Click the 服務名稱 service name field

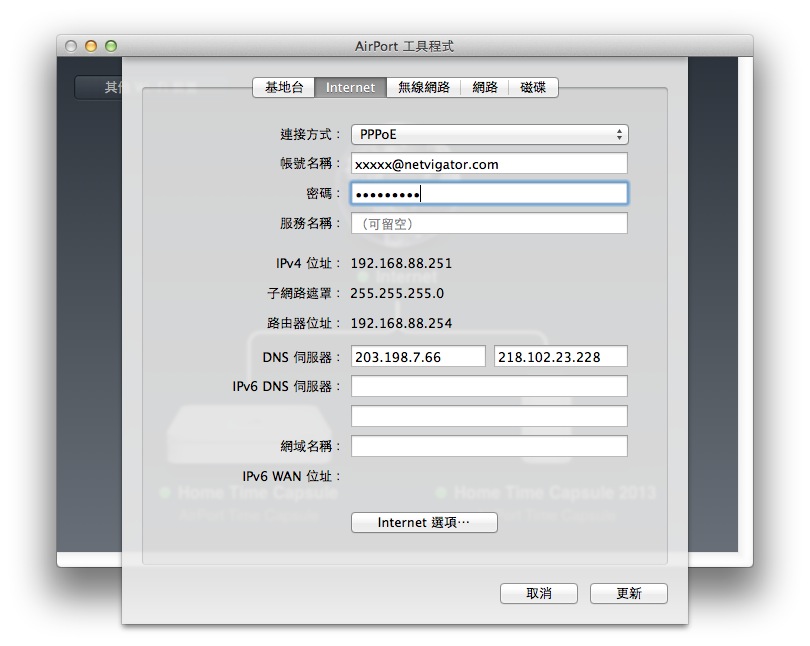click(489, 224)
